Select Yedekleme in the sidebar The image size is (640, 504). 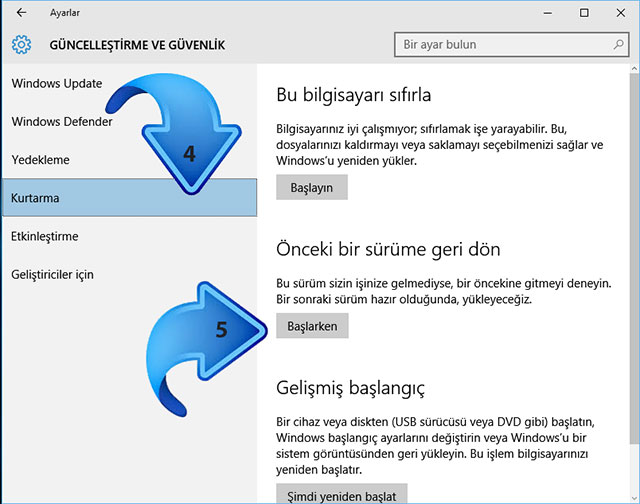pyautogui.click(x=40, y=160)
